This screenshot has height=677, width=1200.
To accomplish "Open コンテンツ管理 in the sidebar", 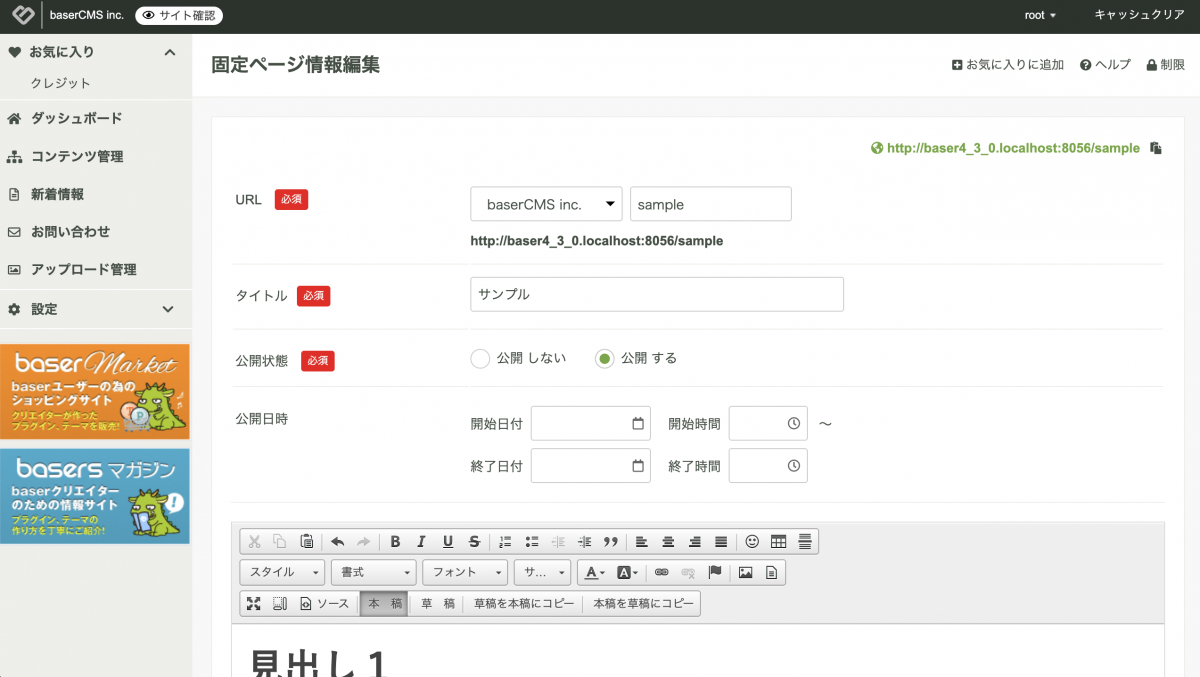I will pyautogui.click(x=77, y=157).
